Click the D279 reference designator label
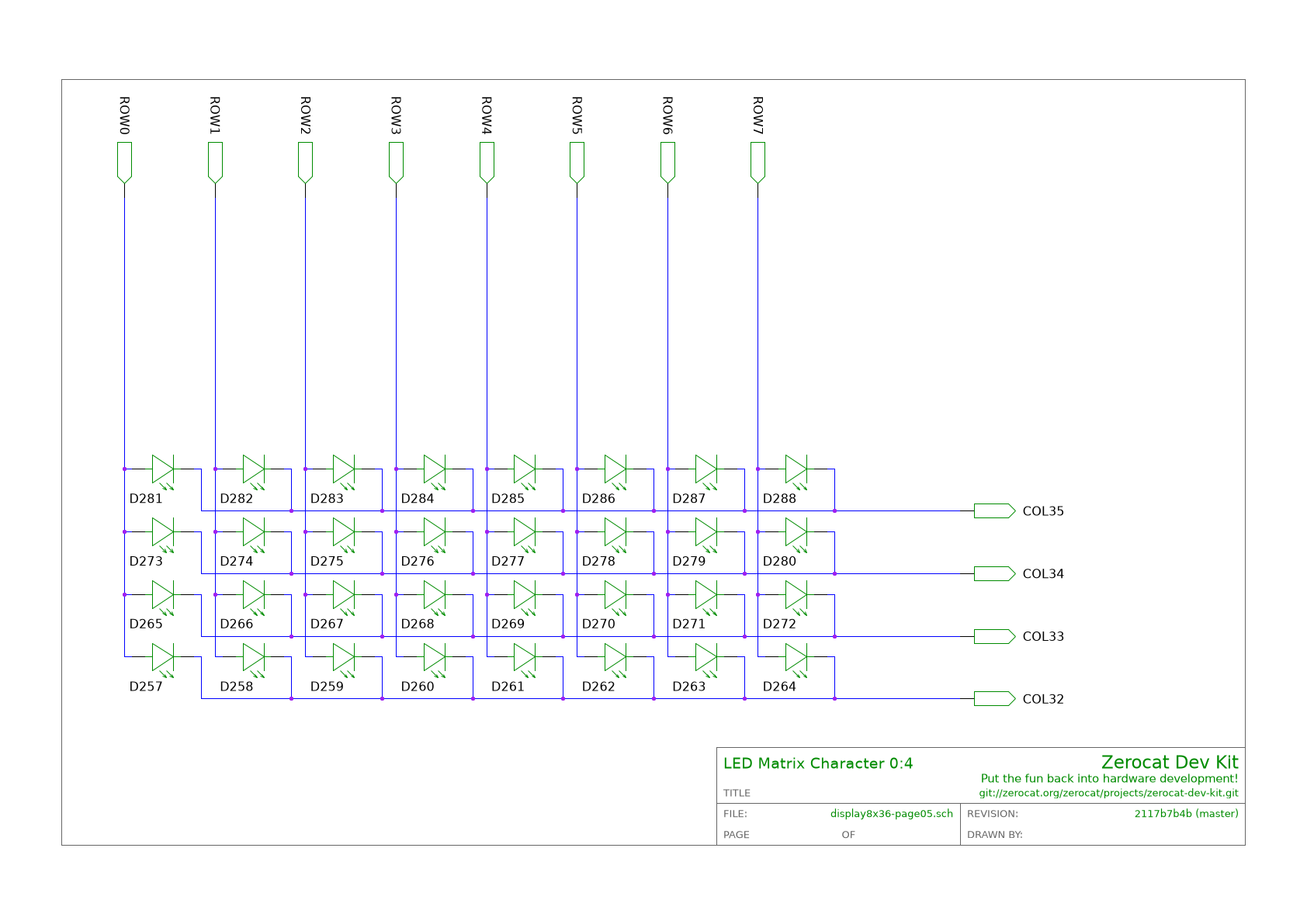1307x924 pixels. pyautogui.click(x=689, y=562)
